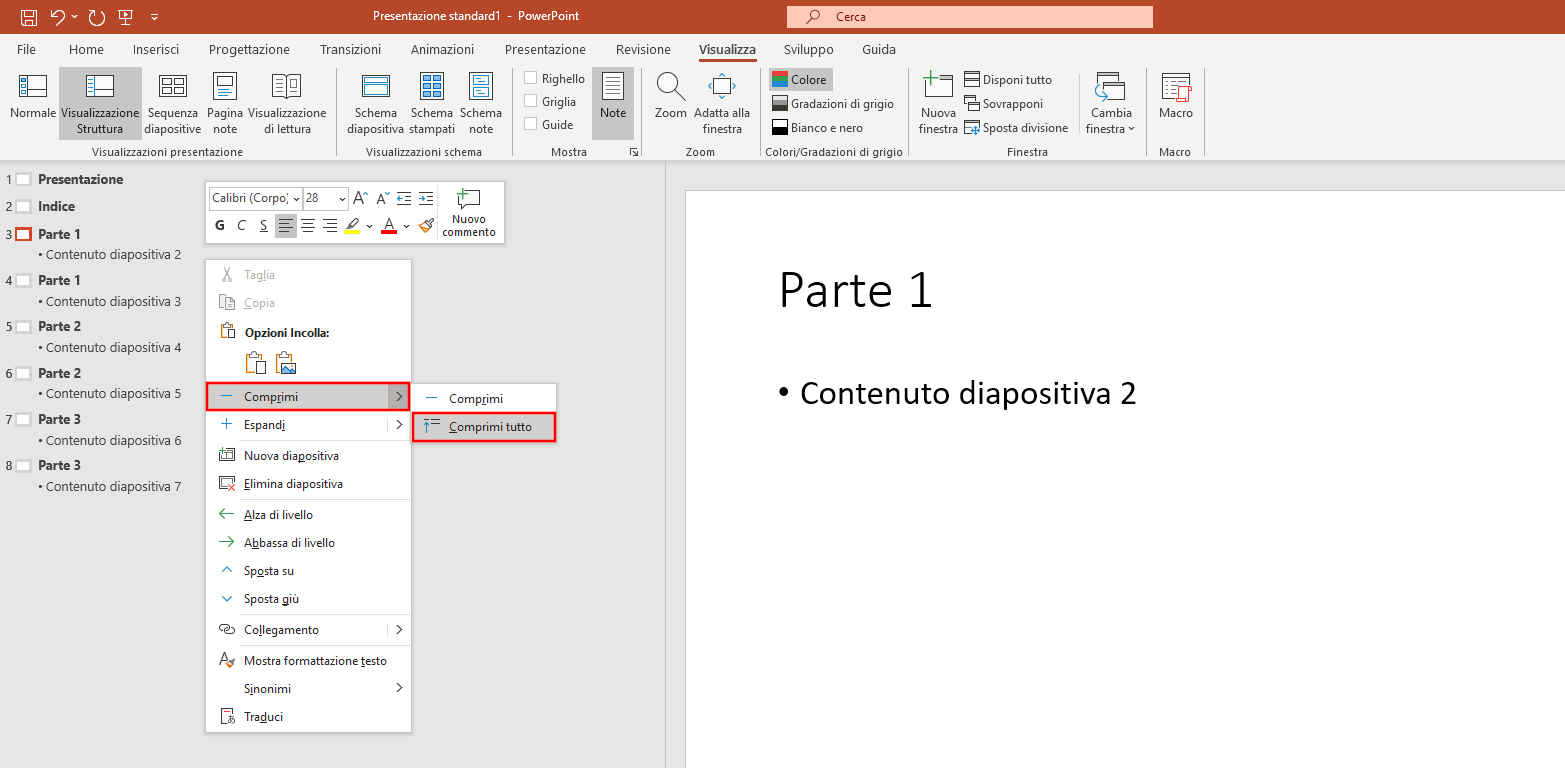Apply yellow text highlight color
The image size is (1565, 768).
pos(352,226)
